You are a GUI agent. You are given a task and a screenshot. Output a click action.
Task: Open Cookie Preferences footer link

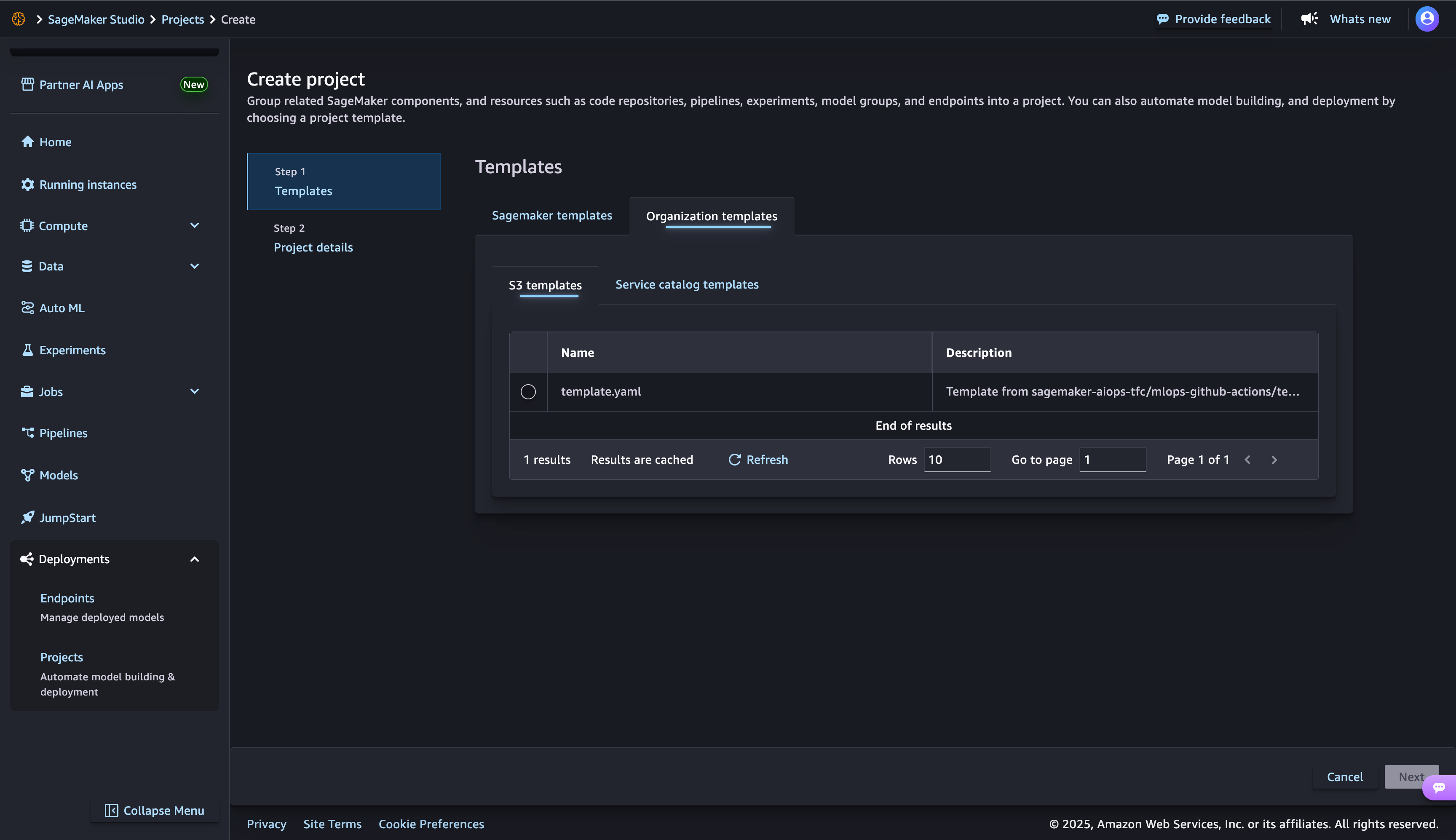pos(431,824)
